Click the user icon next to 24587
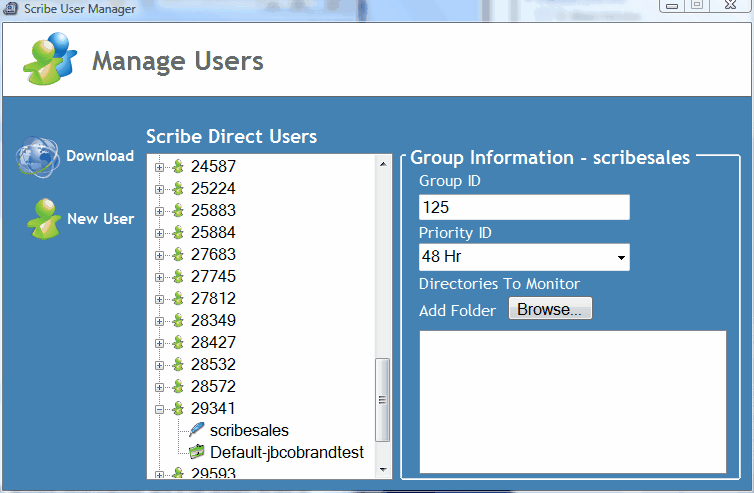The height and width of the screenshot is (493, 754). [x=178, y=166]
